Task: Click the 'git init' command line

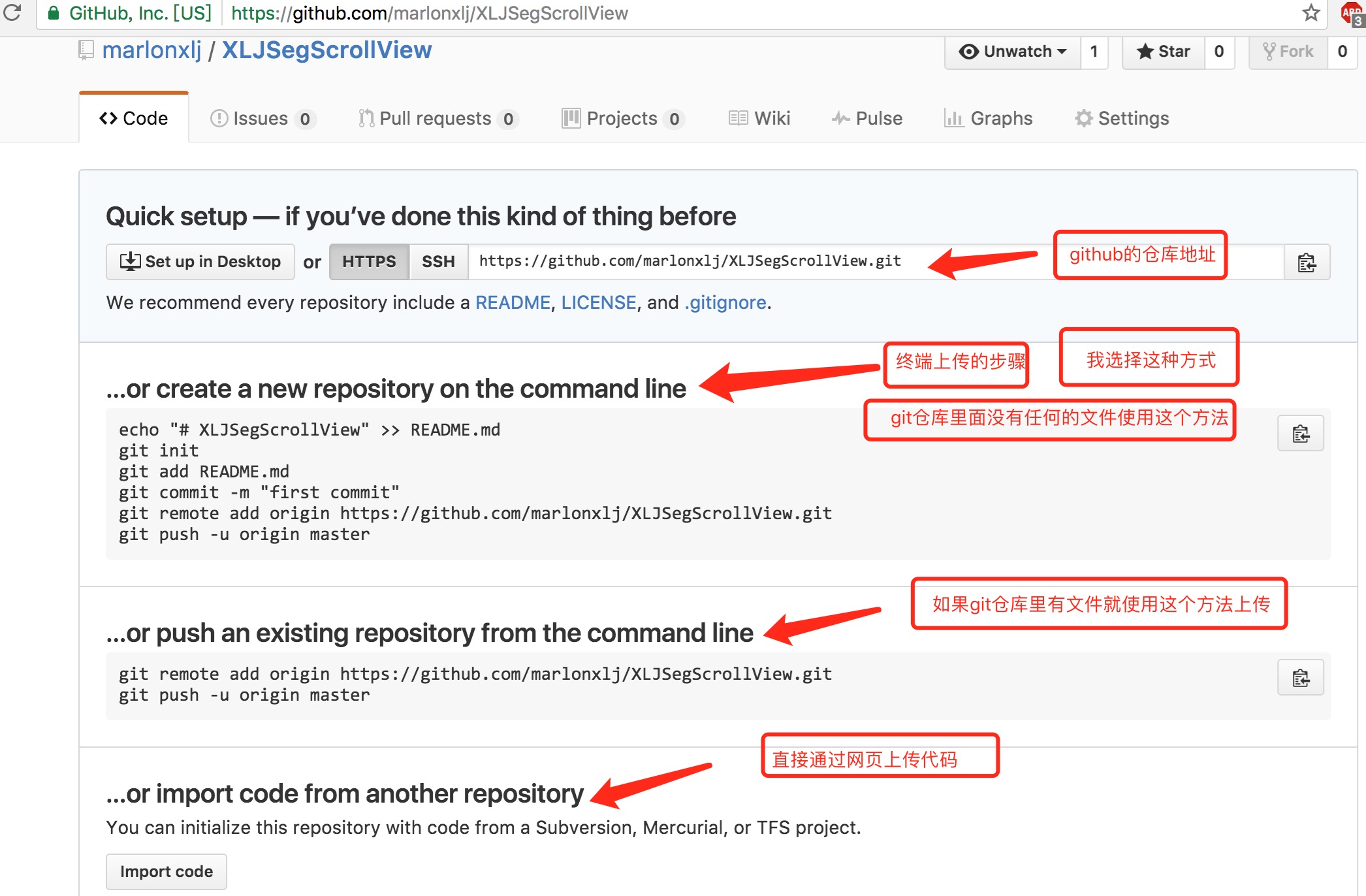Action: point(159,451)
